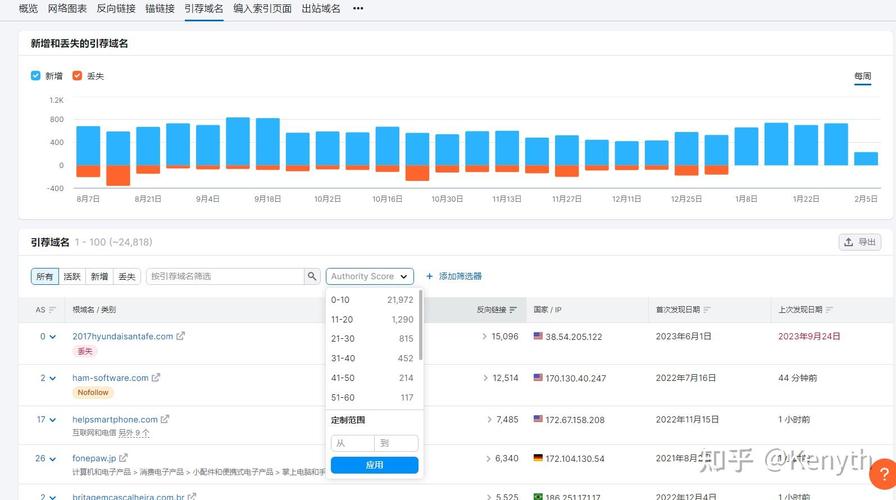Screen dimensions: 896x500
Task: Apply the custom range with 应用
Action: (x=374, y=465)
